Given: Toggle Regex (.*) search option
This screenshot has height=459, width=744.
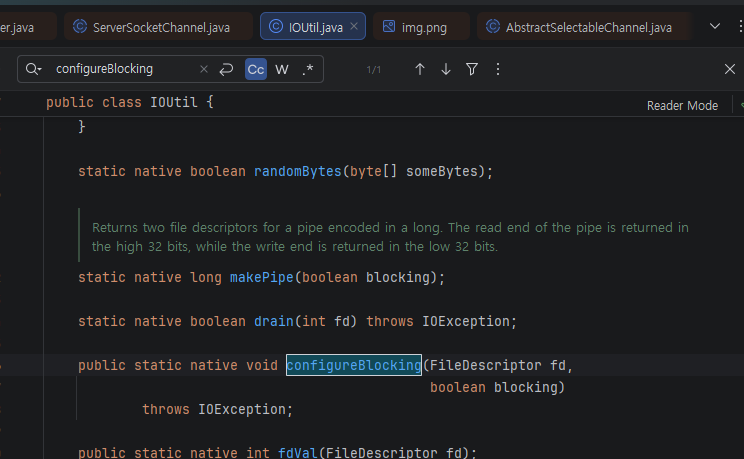Looking at the screenshot, I should 308,69.
